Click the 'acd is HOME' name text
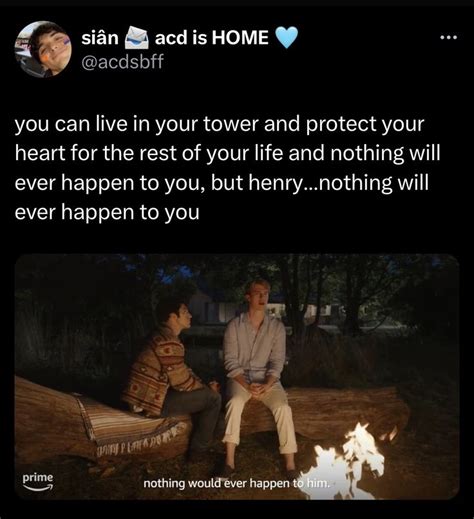 [x=211, y=37]
